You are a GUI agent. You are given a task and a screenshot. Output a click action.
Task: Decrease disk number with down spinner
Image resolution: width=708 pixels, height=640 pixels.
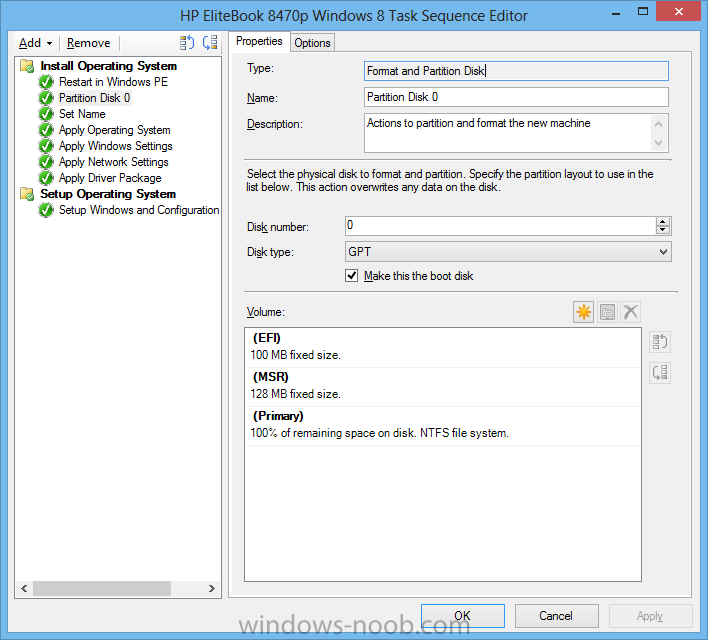tap(662, 229)
